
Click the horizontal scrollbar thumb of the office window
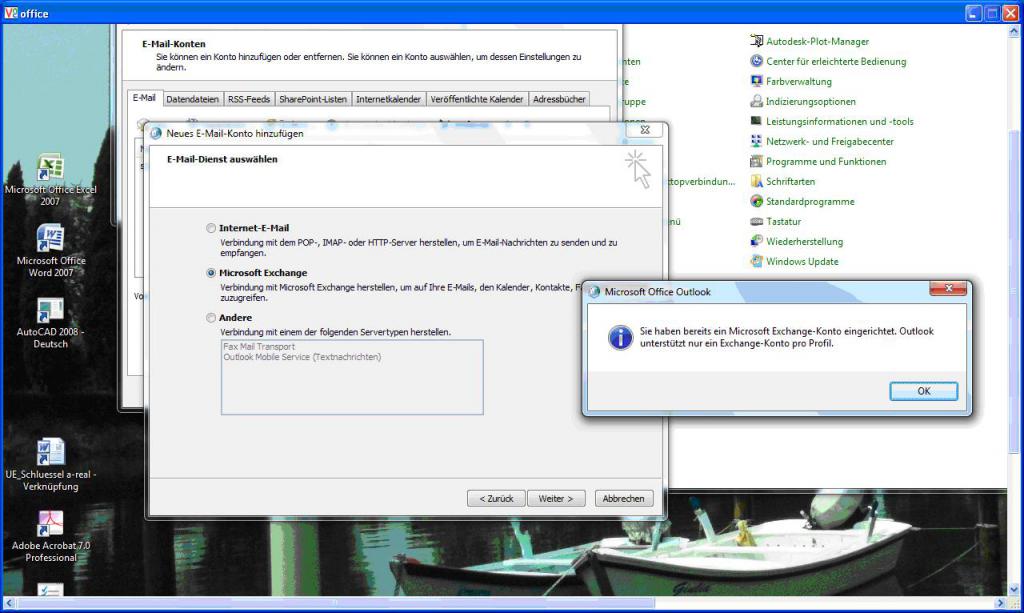click(336, 603)
